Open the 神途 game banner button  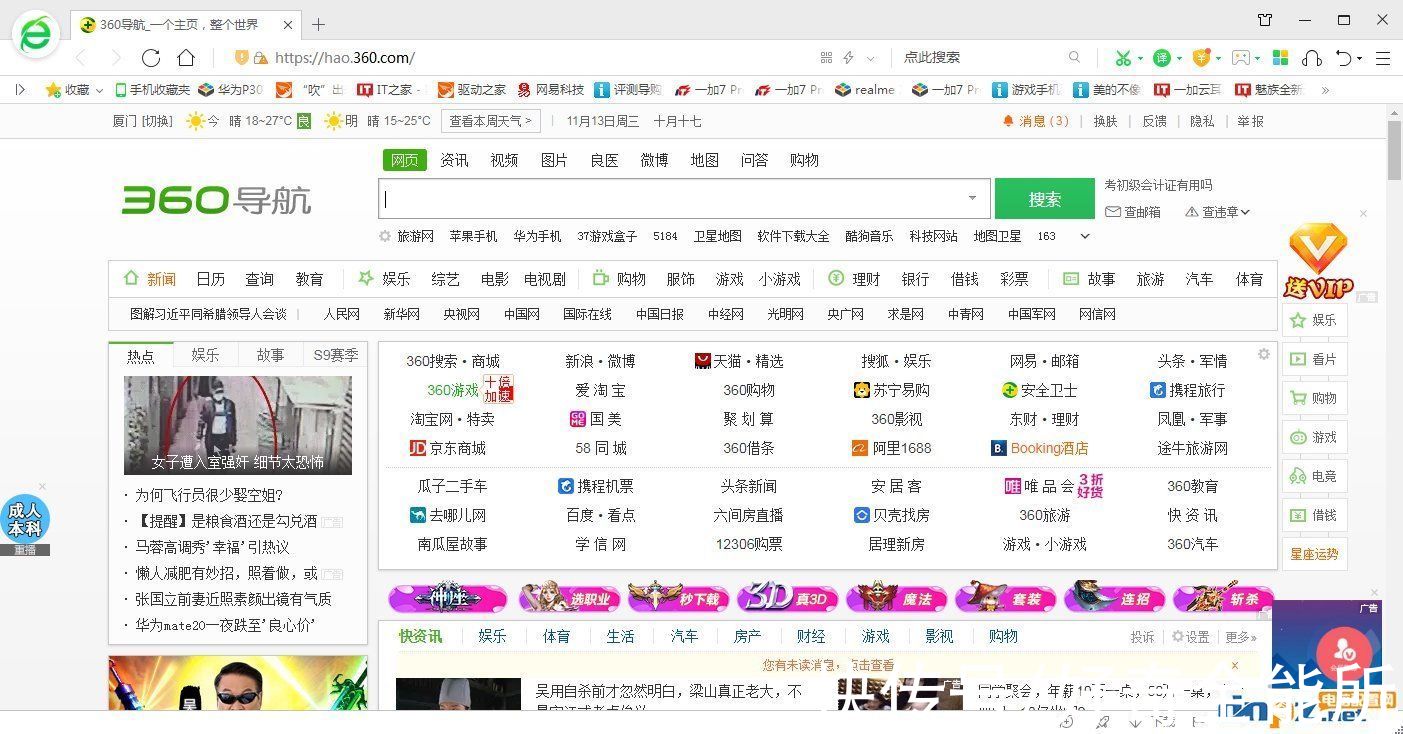pyautogui.click(x=447, y=599)
